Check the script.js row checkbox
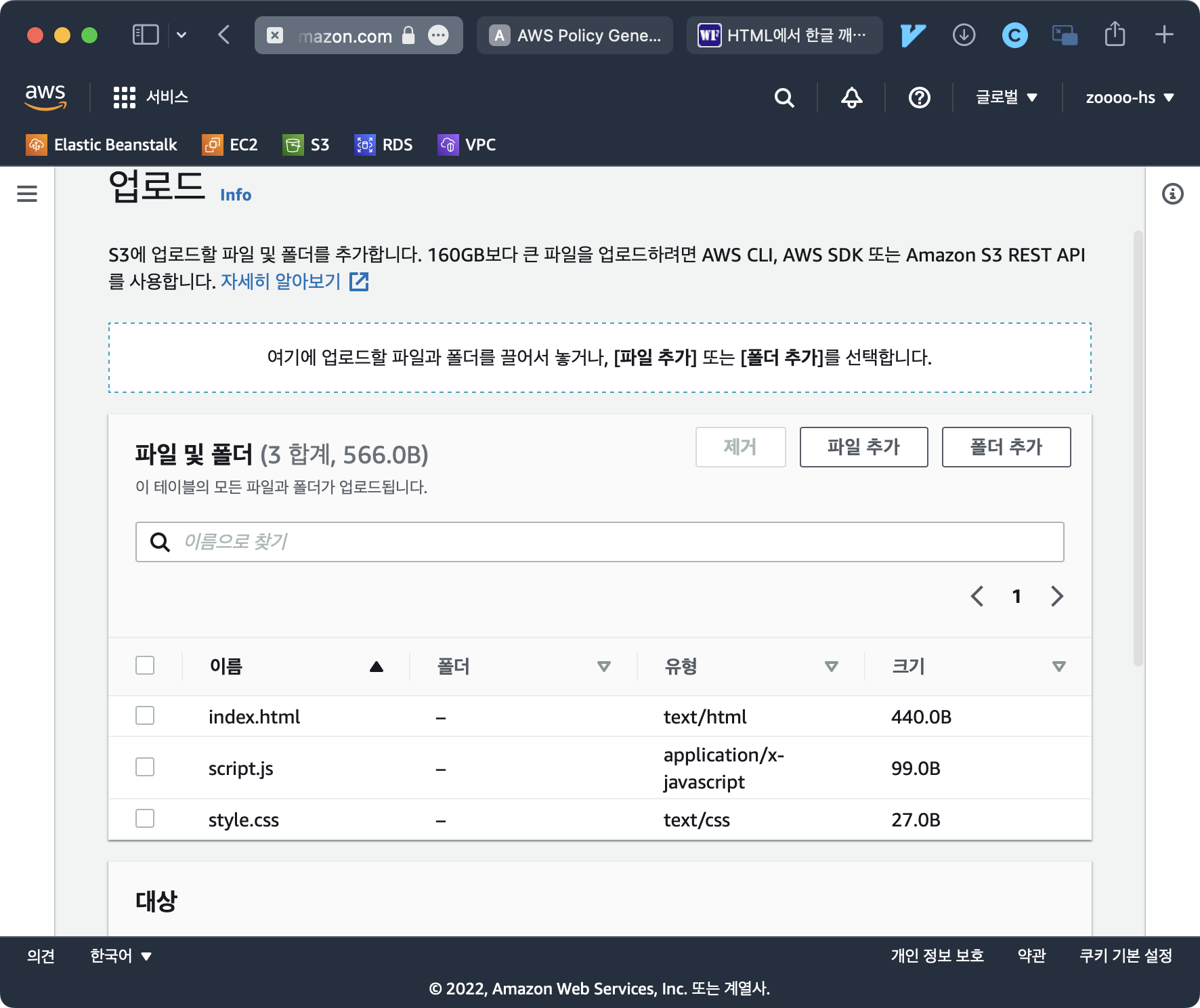The image size is (1200, 1008). tap(145, 767)
